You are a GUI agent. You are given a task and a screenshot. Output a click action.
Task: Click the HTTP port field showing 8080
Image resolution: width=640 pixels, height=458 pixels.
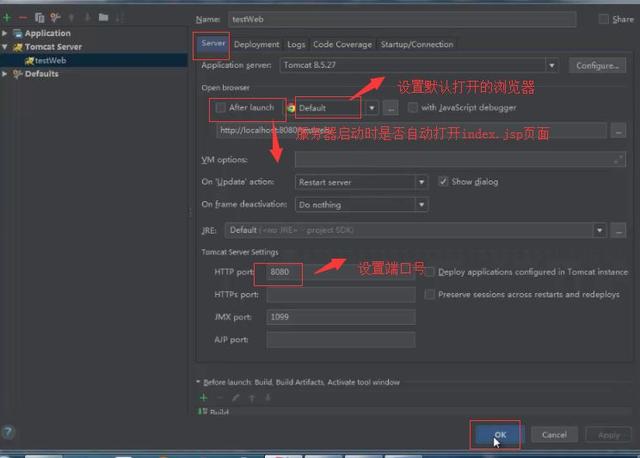click(341, 272)
